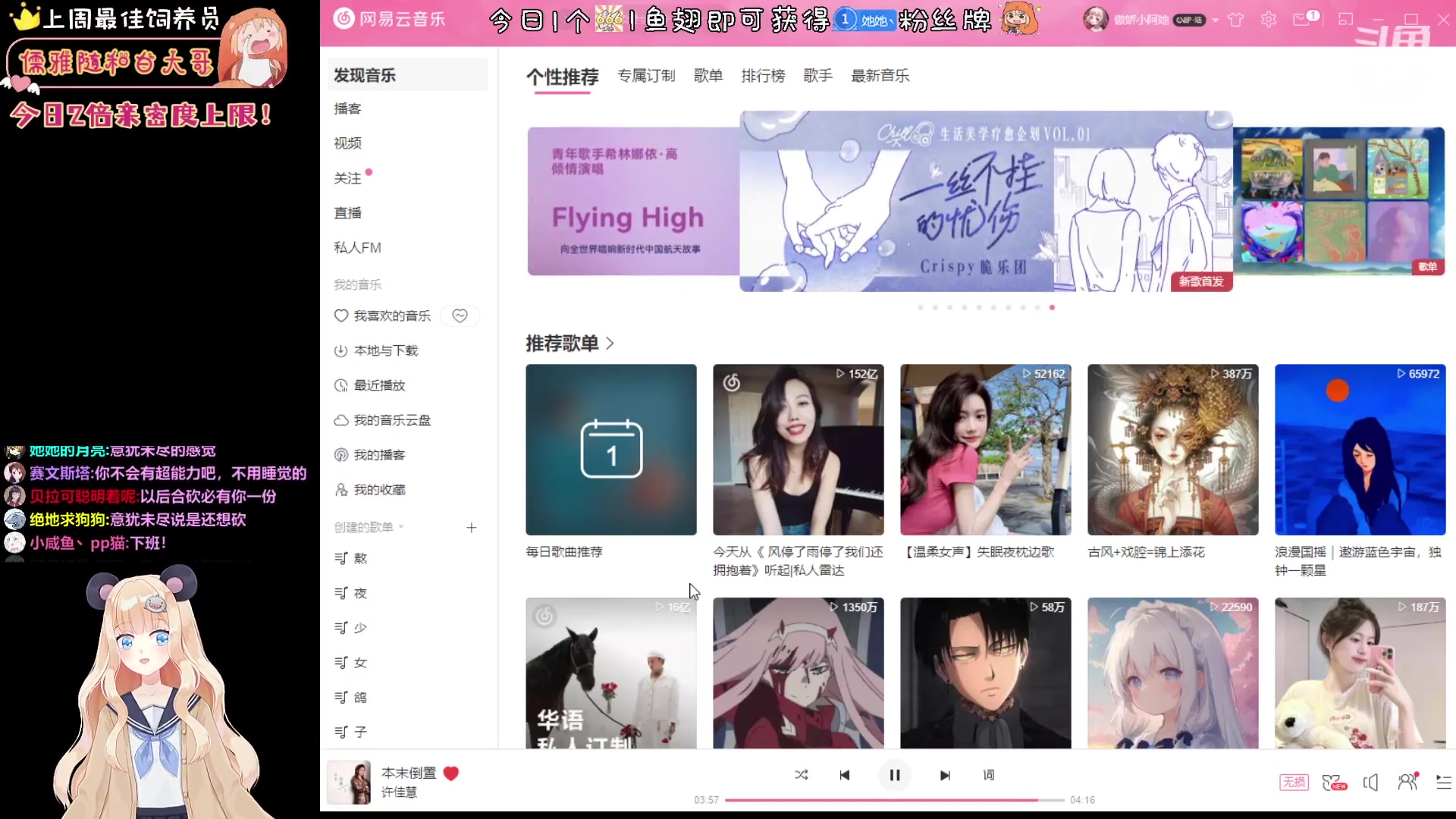Viewport: 1456px width, 819px height.
Task: Skip to the next track
Action: pyautogui.click(x=945, y=775)
